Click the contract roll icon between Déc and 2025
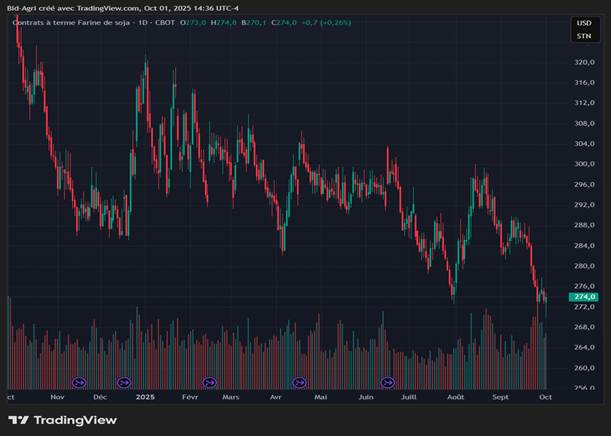This screenshot has height=436, width=611. point(124,382)
